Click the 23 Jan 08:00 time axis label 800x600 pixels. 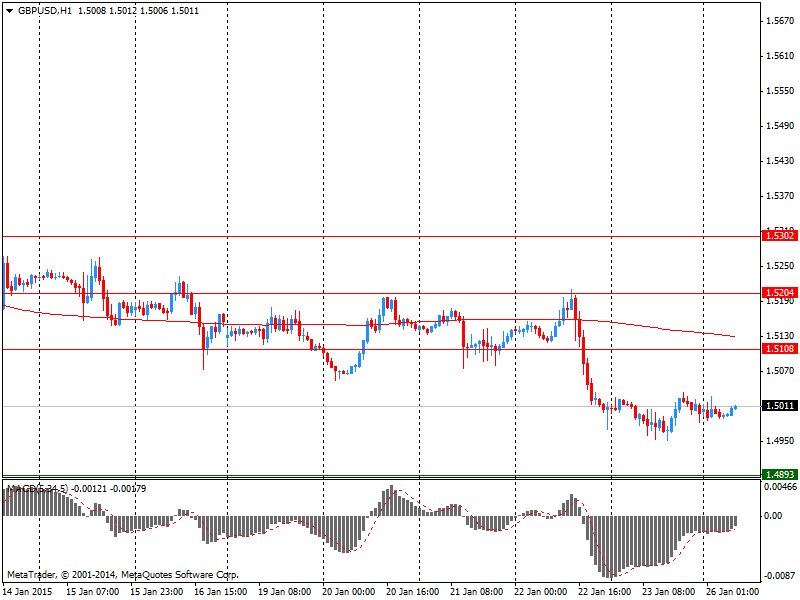[668, 592]
